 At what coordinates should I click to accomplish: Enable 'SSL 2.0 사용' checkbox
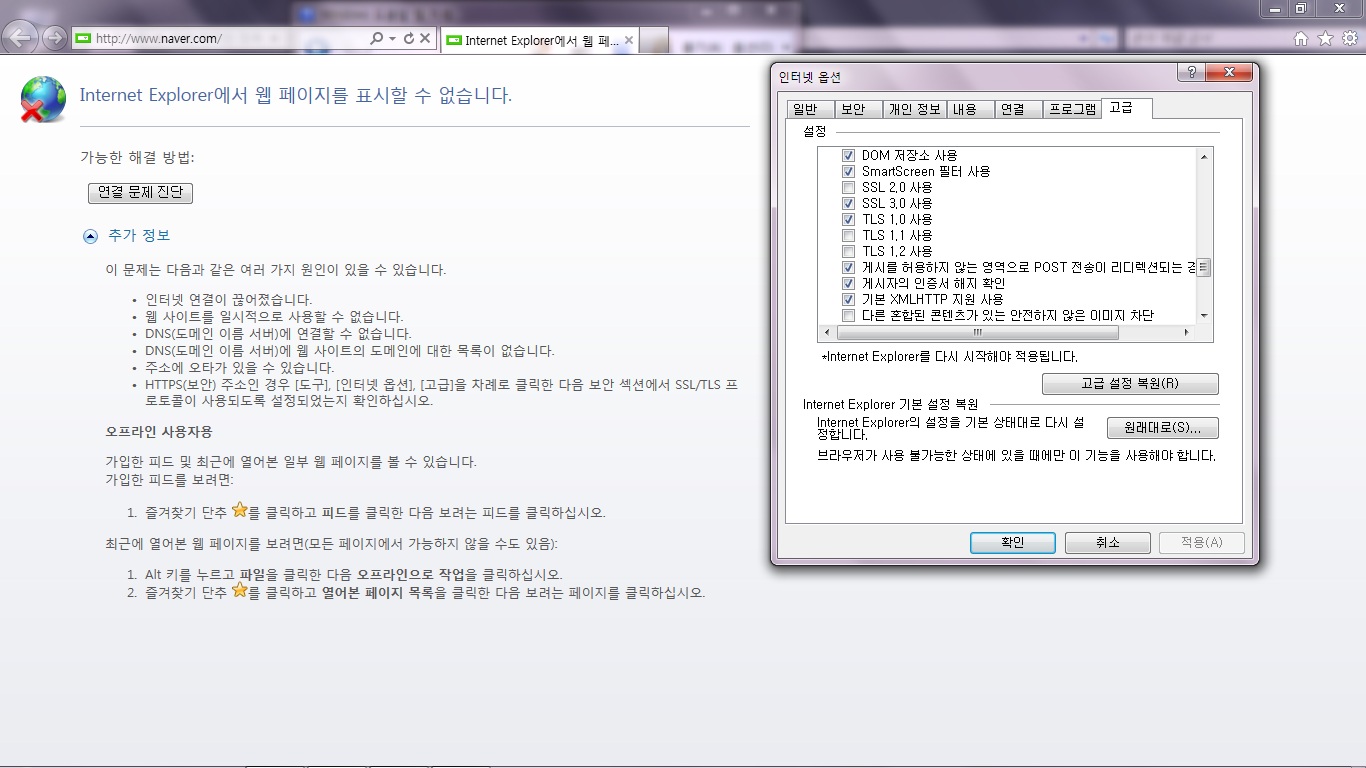point(849,188)
